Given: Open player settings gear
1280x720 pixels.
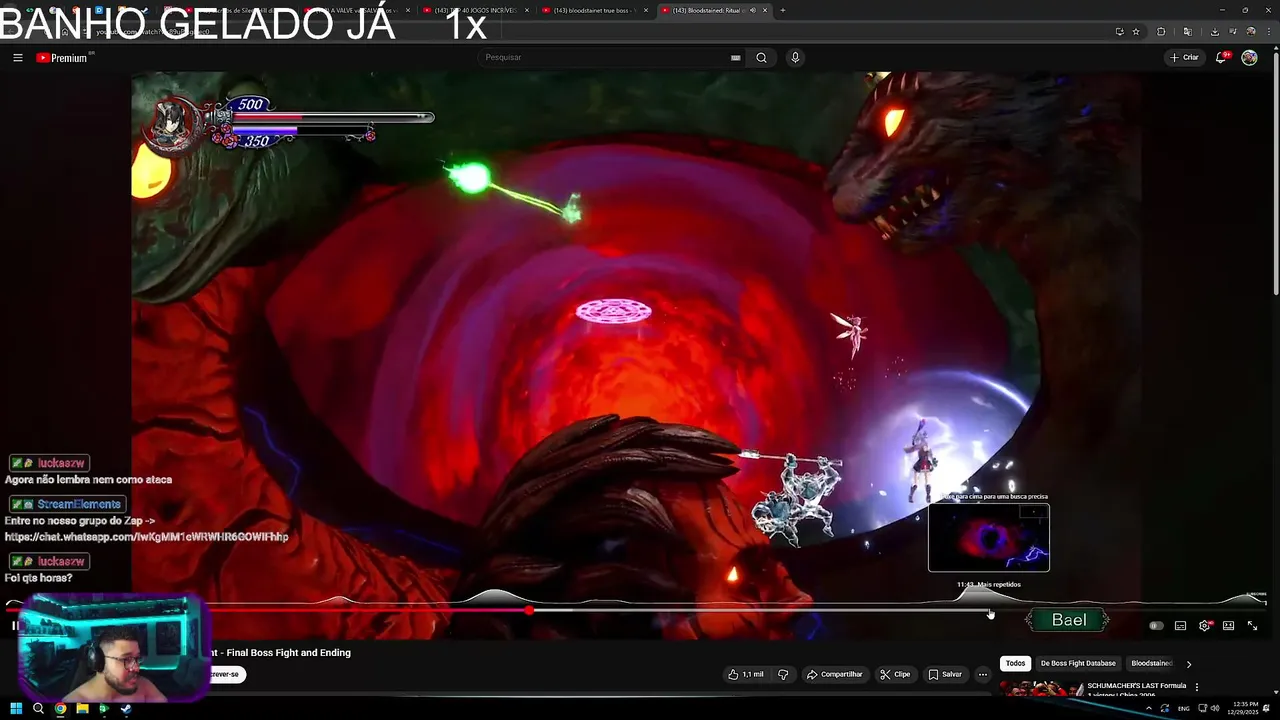Looking at the screenshot, I should click(1205, 626).
